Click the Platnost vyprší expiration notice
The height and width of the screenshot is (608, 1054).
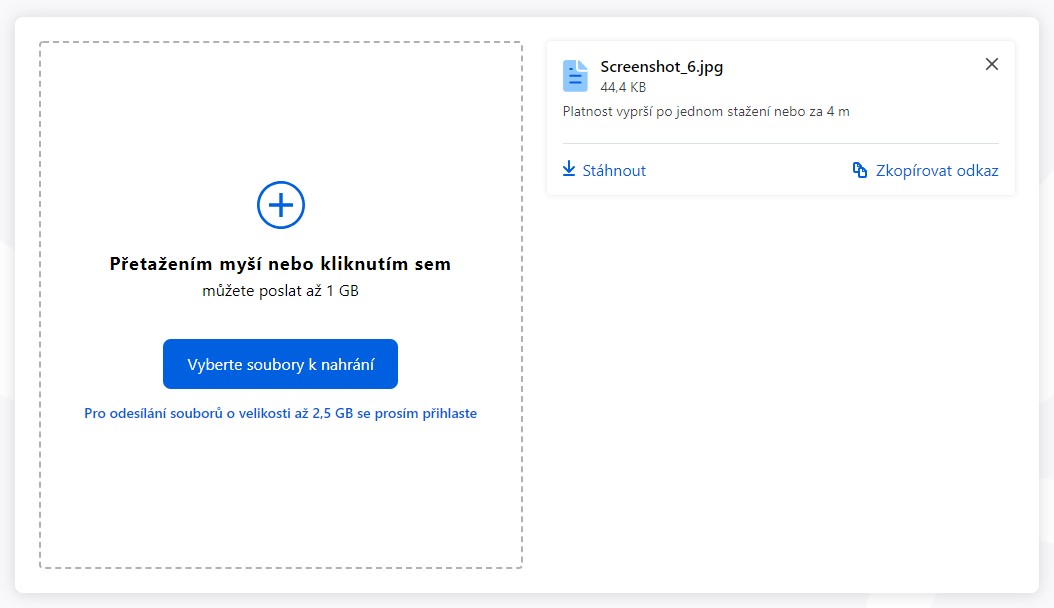[x=706, y=111]
